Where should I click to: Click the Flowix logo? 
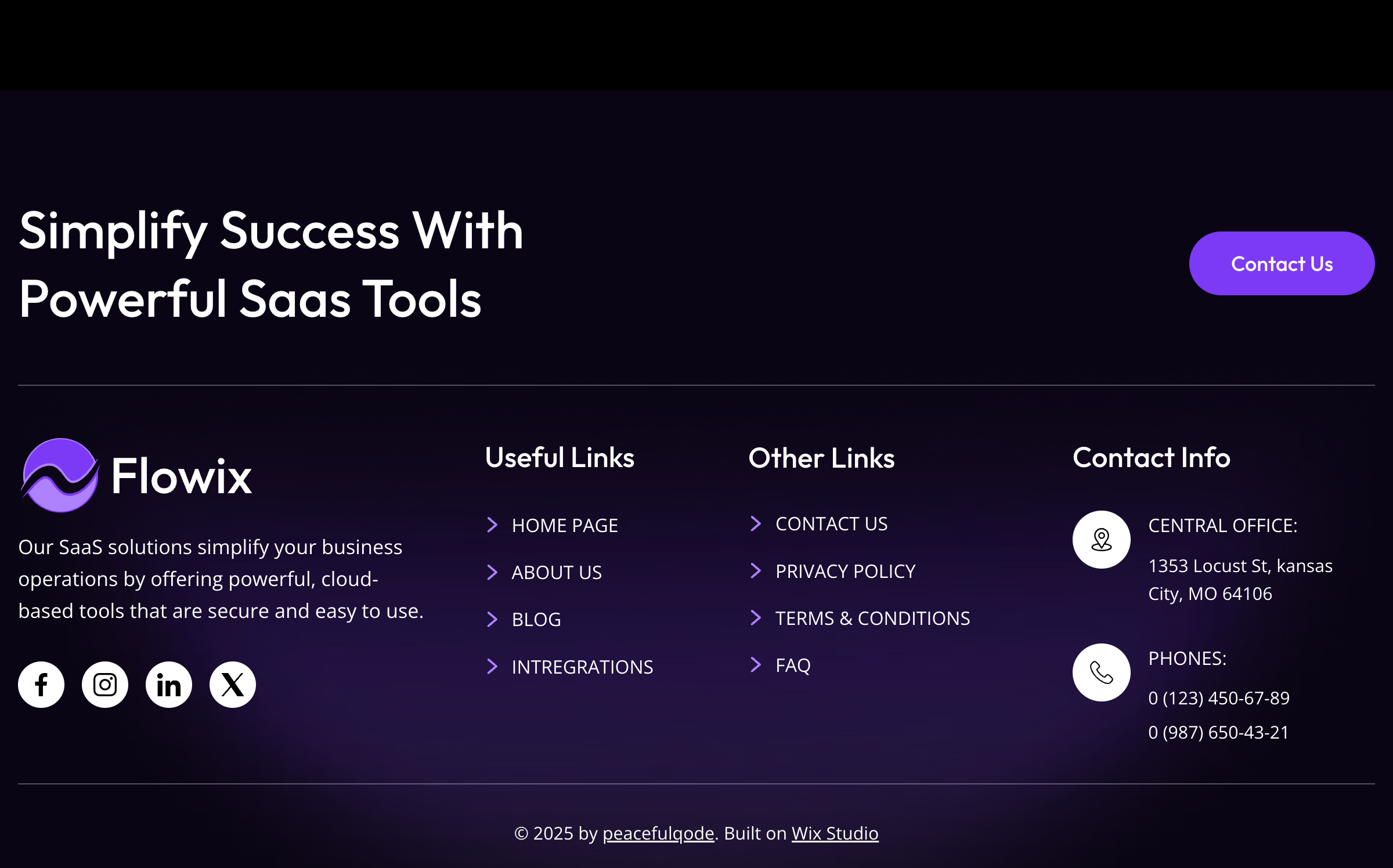tap(136, 475)
